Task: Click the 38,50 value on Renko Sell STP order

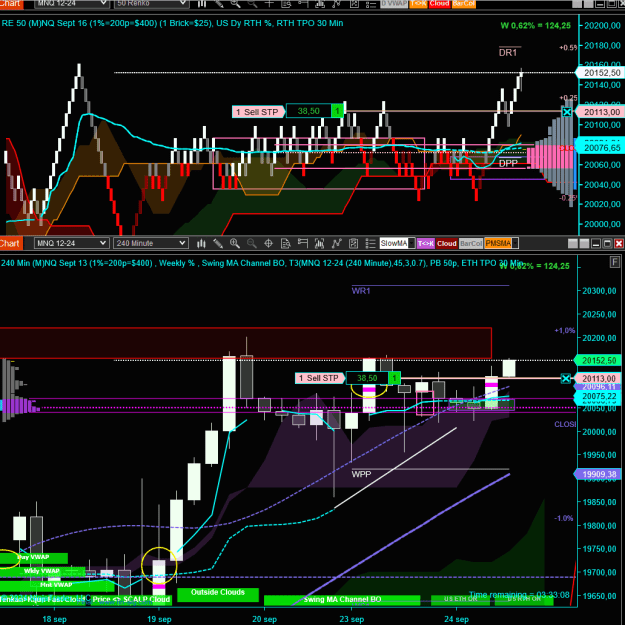Action: click(x=309, y=111)
